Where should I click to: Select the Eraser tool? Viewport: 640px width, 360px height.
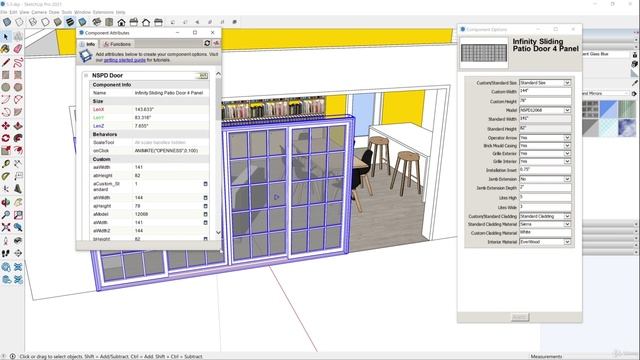pos(18,49)
